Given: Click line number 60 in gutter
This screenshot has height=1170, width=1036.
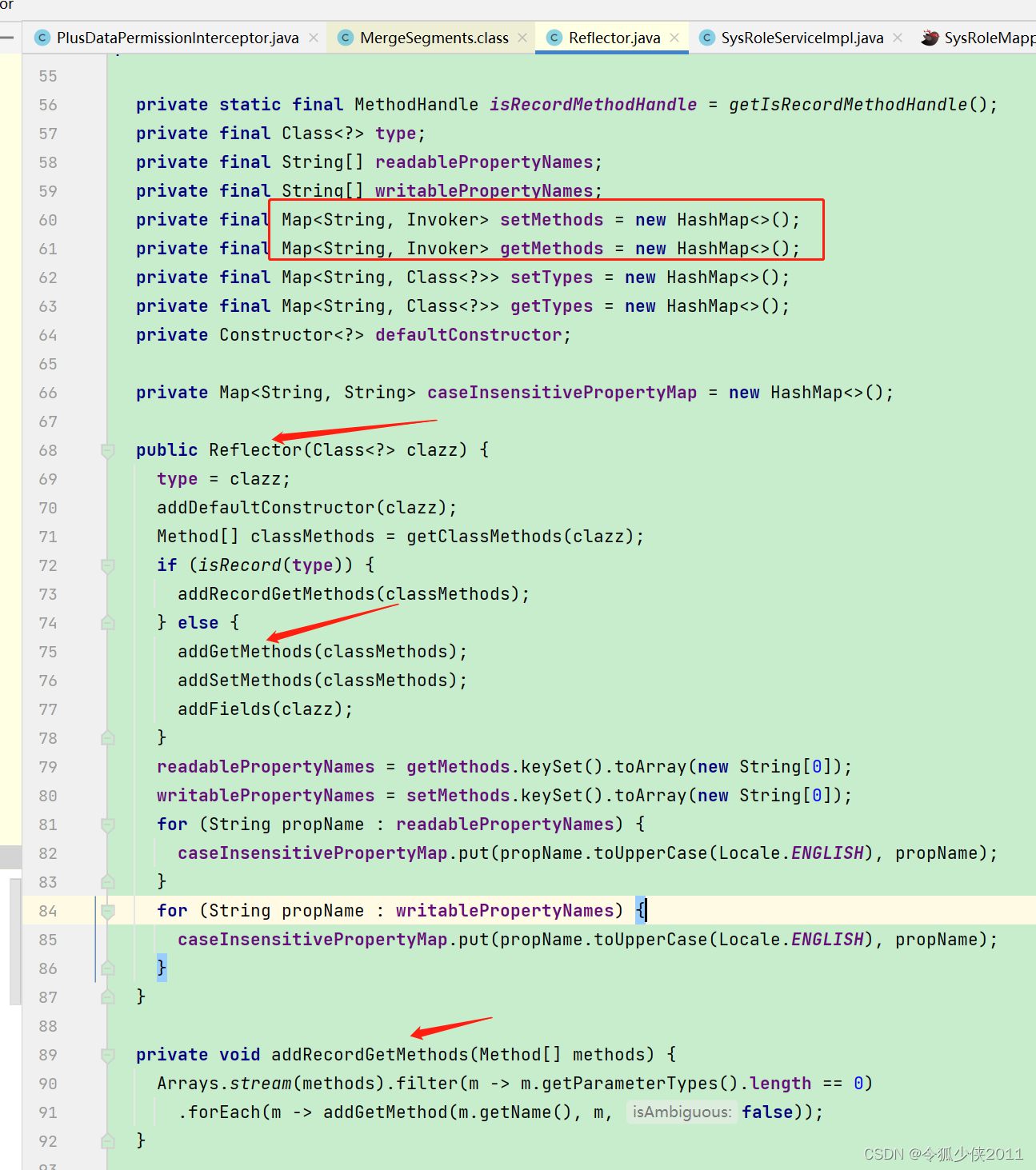Looking at the screenshot, I should [x=48, y=220].
